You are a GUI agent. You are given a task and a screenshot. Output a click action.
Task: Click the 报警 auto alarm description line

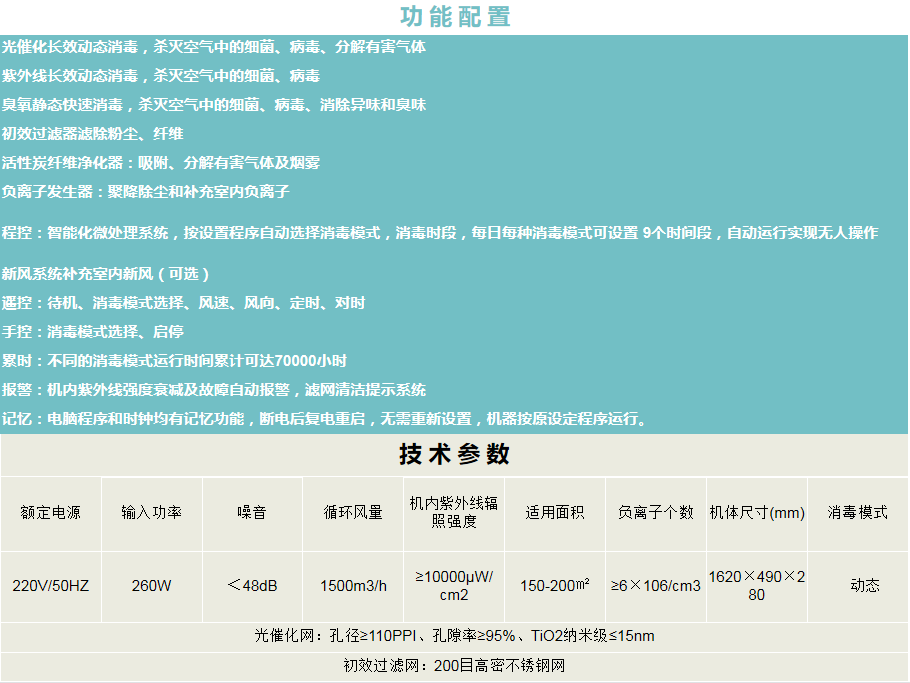click(214, 390)
